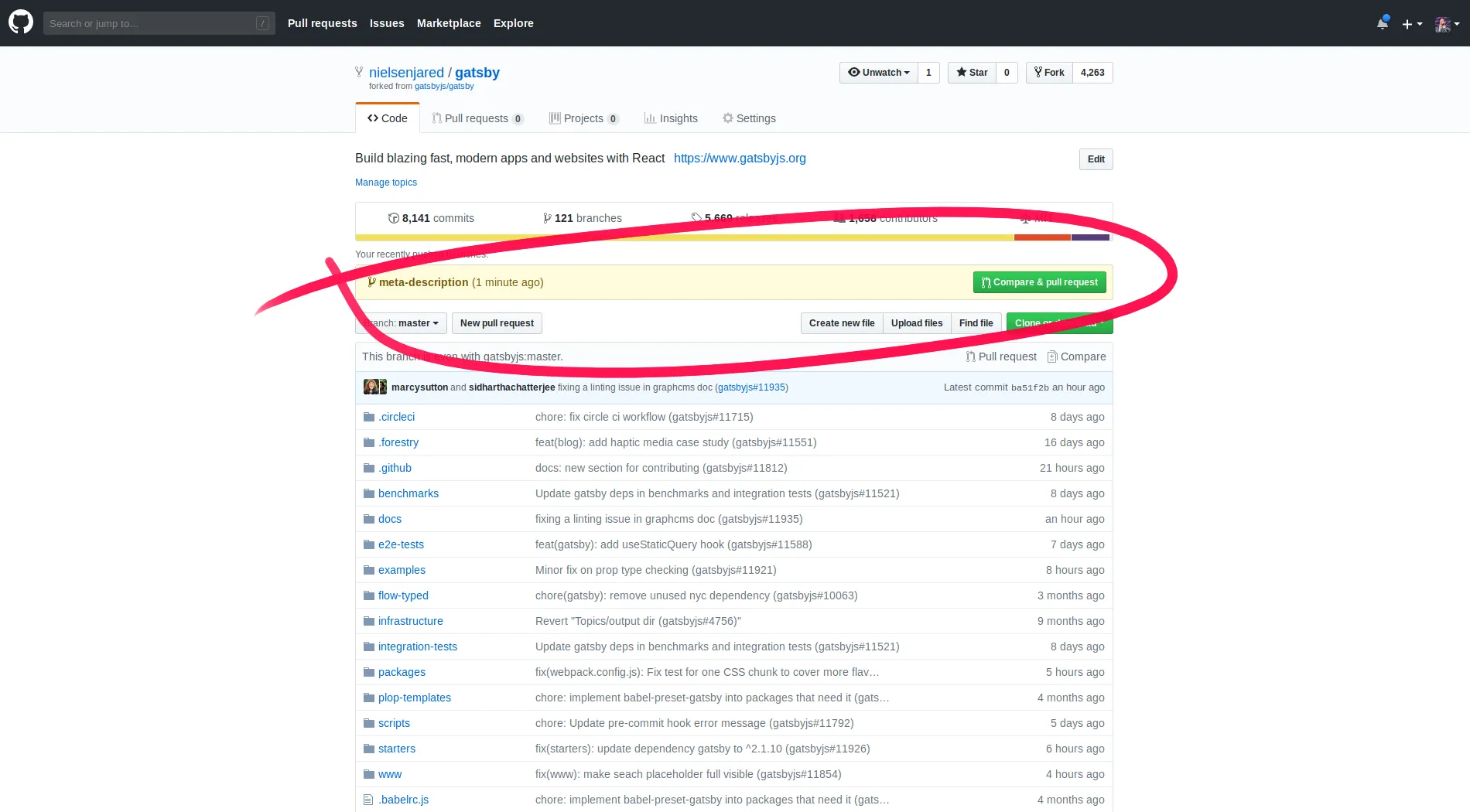The image size is (1470, 812).
Task: Open the gatsby repository name link
Action: 477,72
